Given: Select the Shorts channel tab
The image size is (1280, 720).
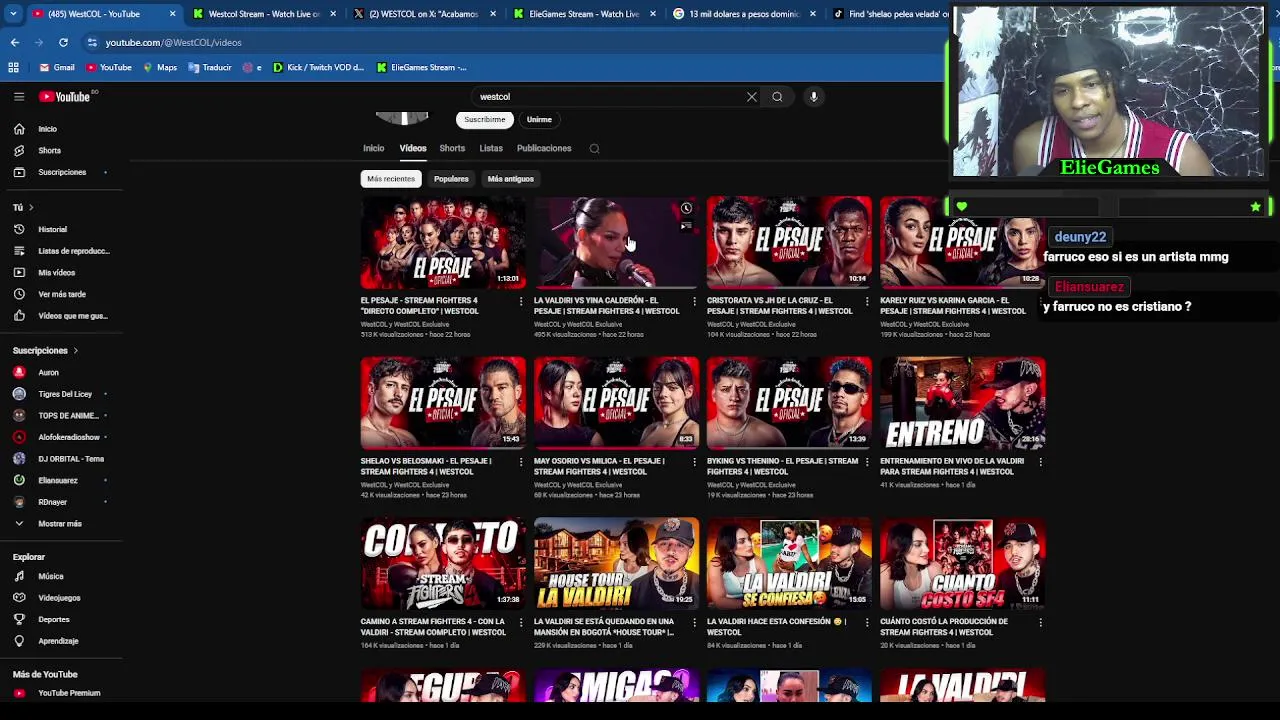Looking at the screenshot, I should [452, 148].
